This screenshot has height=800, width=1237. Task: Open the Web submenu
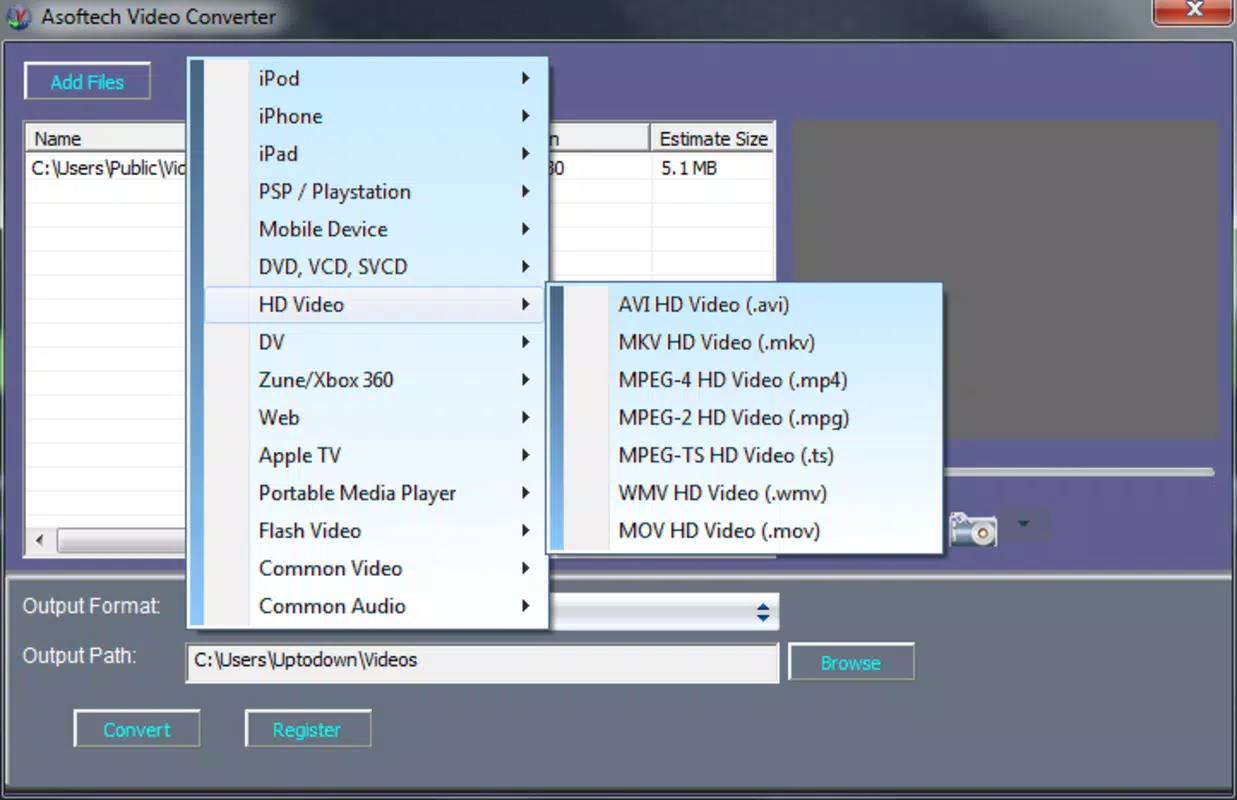pyautogui.click(x=374, y=418)
